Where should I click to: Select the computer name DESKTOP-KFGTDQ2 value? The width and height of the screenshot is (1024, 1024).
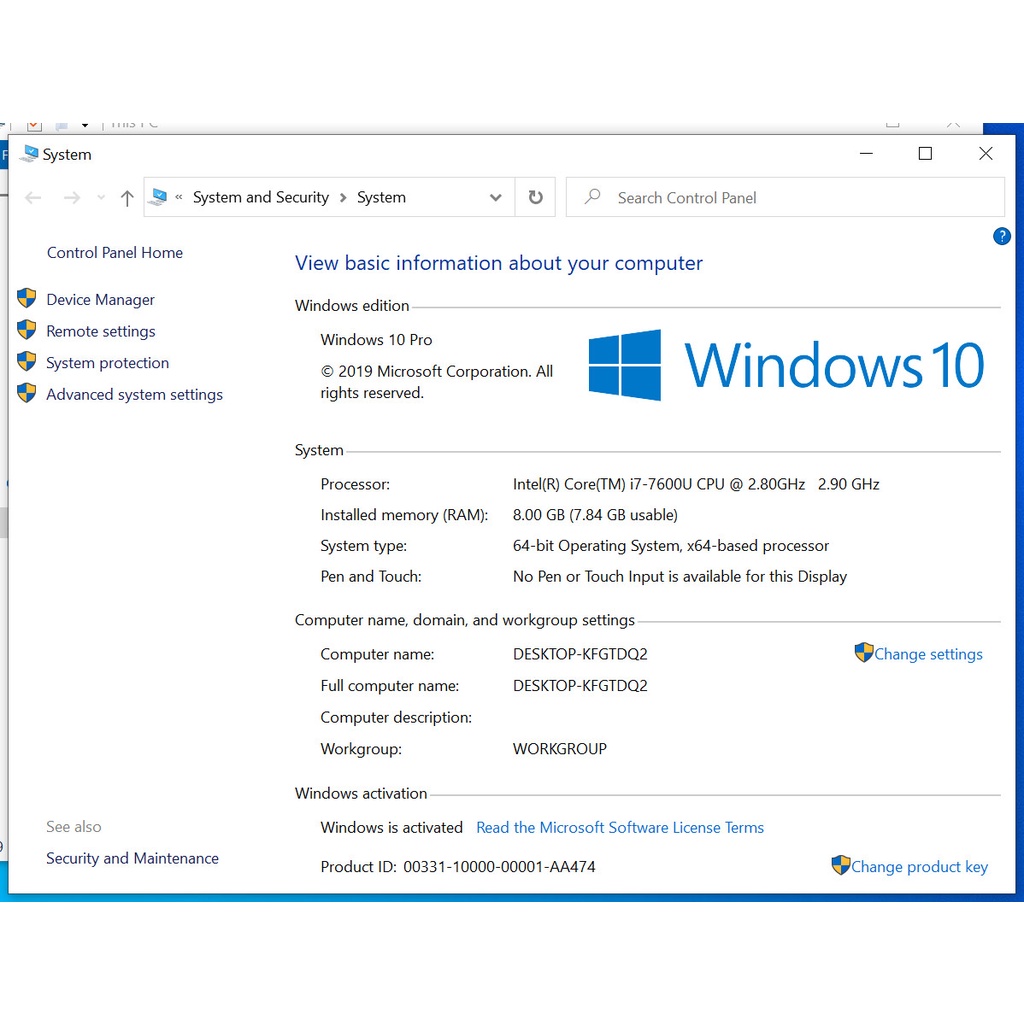(x=580, y=654)
